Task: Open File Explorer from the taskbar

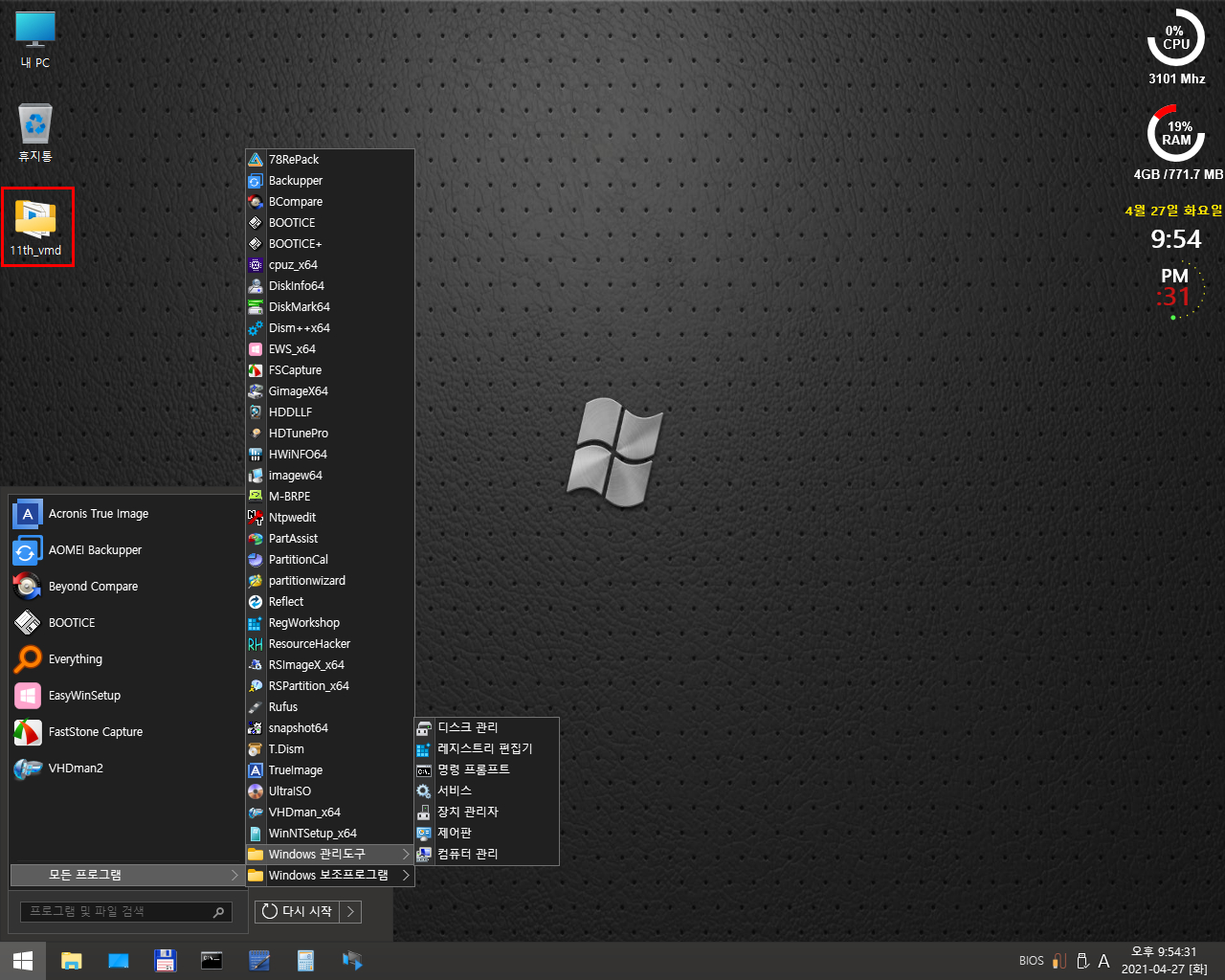Action: (72, 961)
